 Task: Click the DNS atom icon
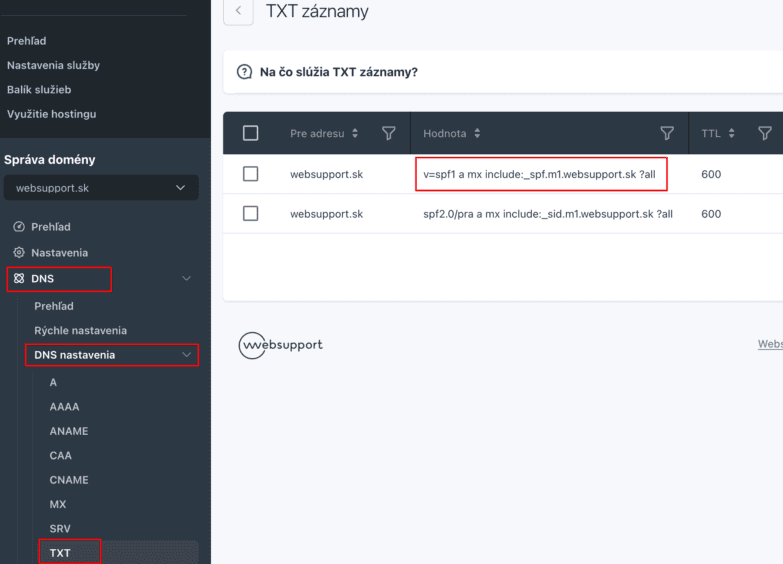pyautogui.click(x=19, y=278)
